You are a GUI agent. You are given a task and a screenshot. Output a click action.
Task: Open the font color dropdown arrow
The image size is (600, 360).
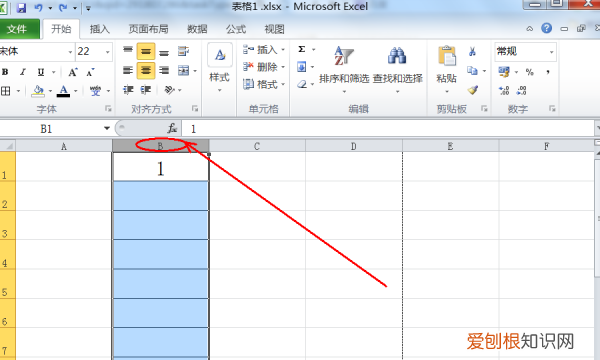(x=76, y=91)
